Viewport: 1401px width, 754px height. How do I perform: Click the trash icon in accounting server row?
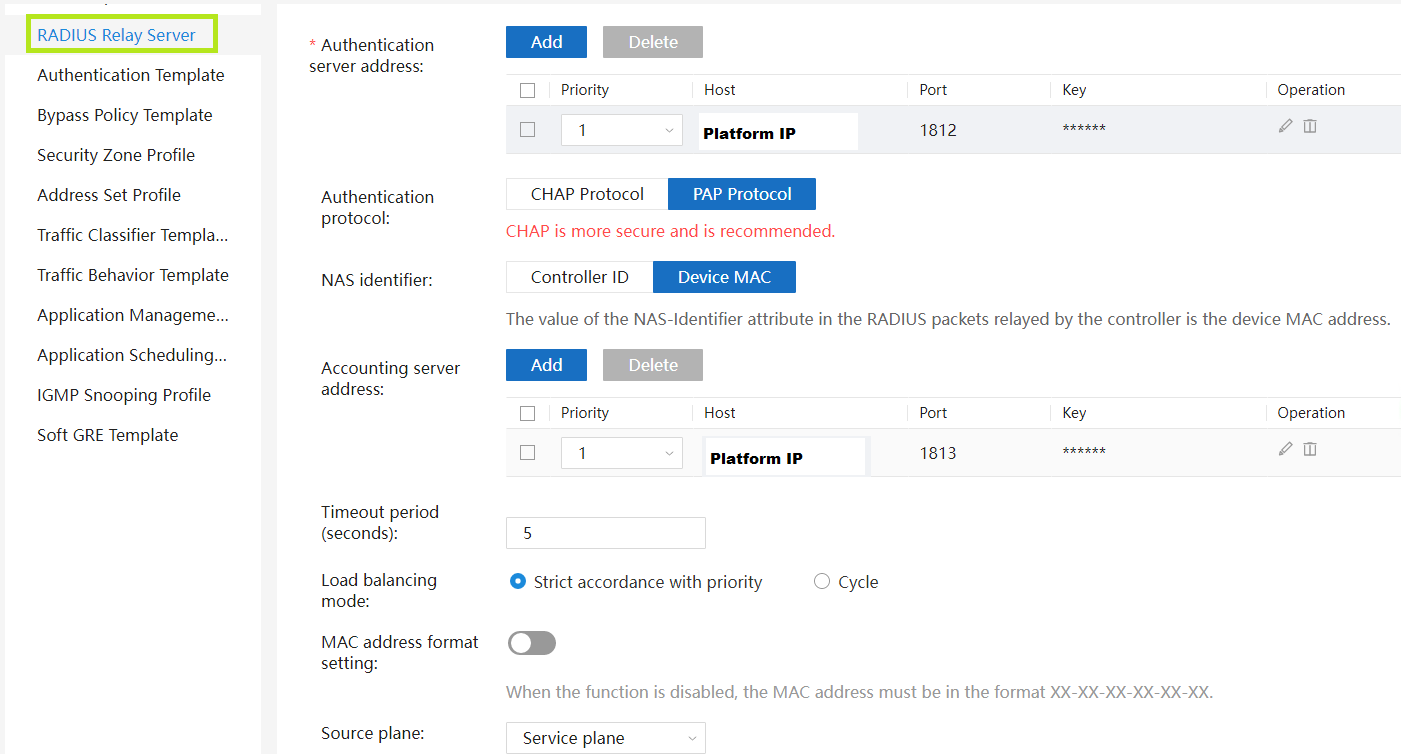click(x=1309, y=449)
